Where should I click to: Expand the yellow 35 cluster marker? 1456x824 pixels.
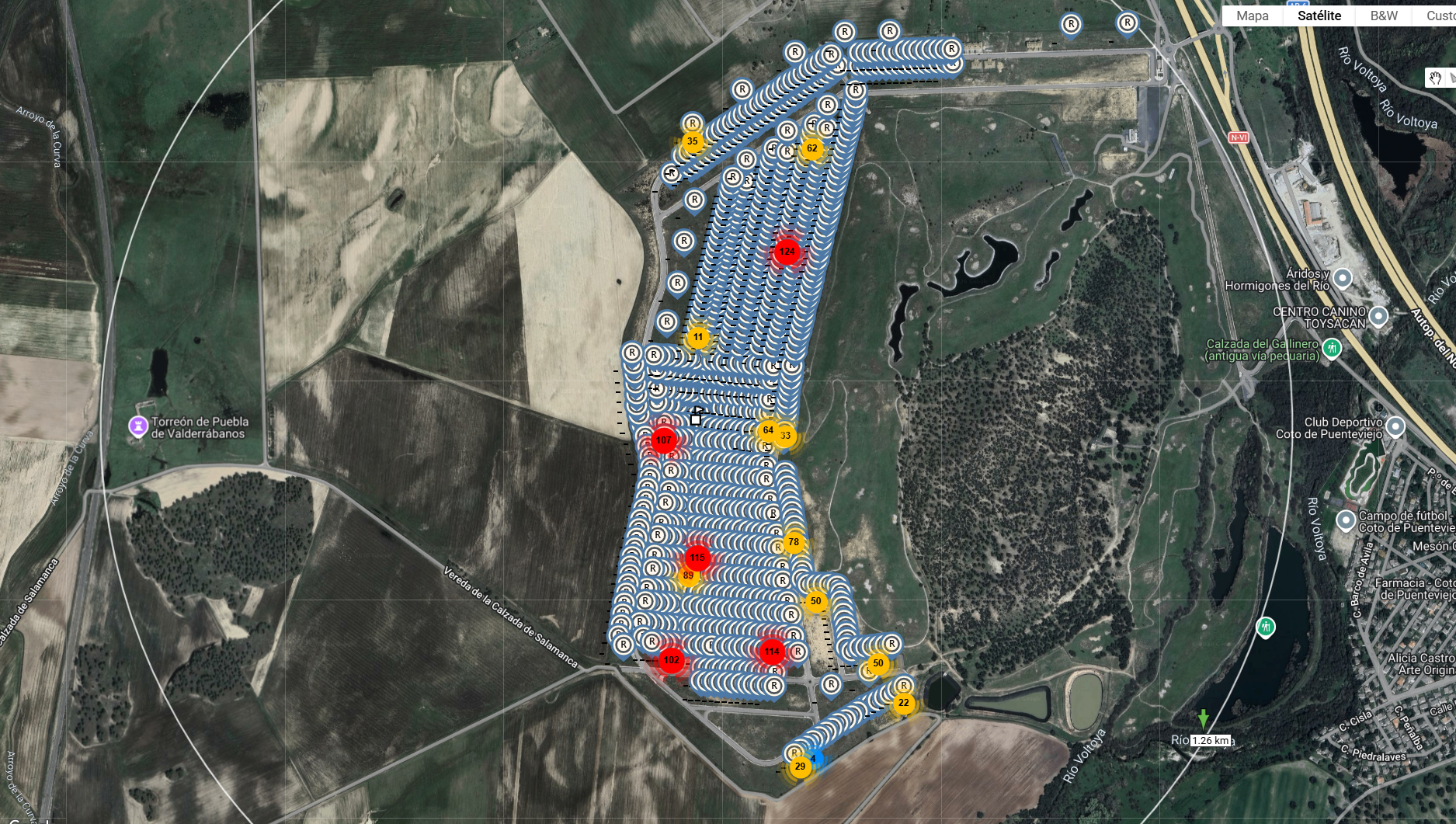pos(692,141)
